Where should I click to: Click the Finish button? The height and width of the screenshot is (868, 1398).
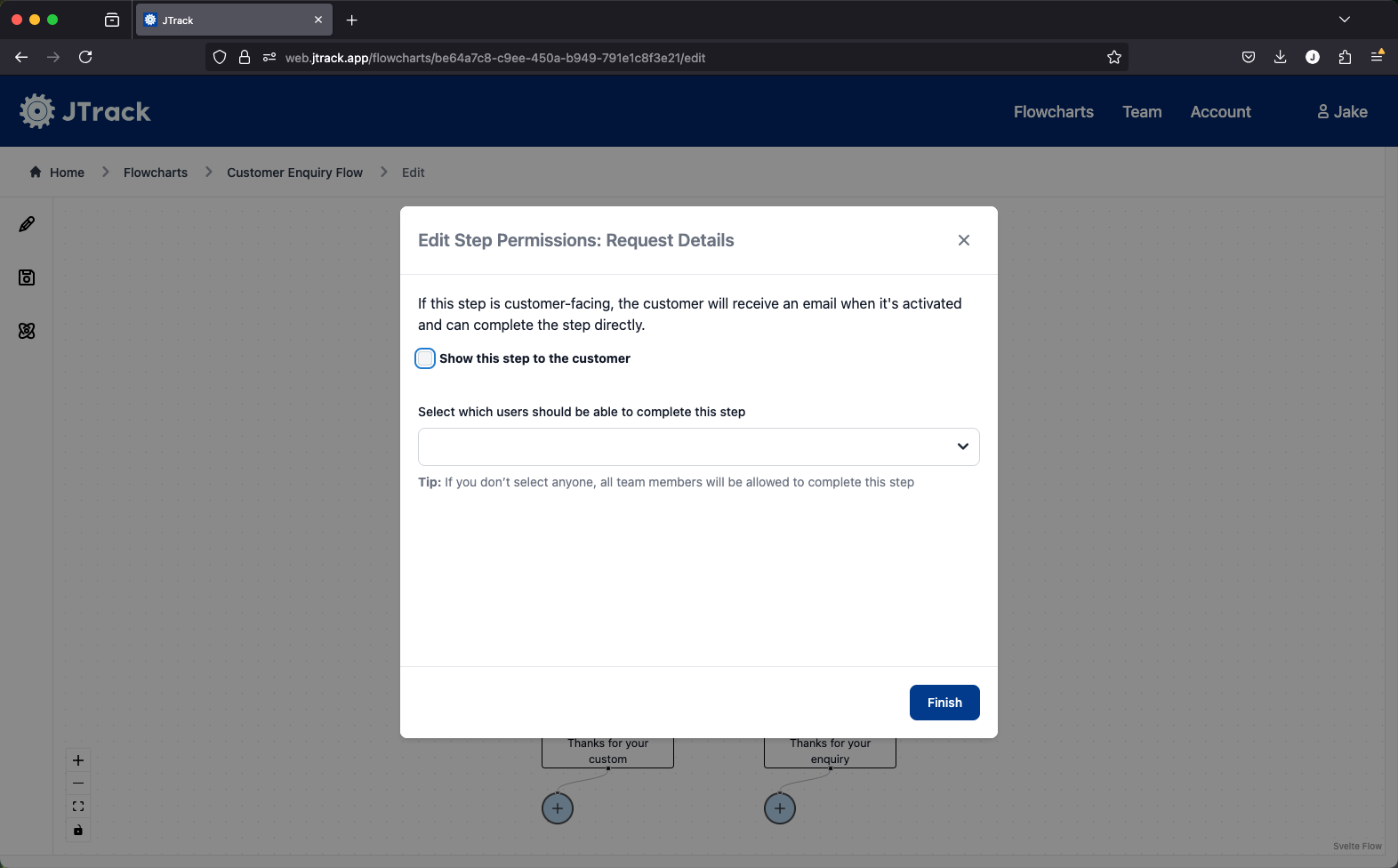(944, 703)
